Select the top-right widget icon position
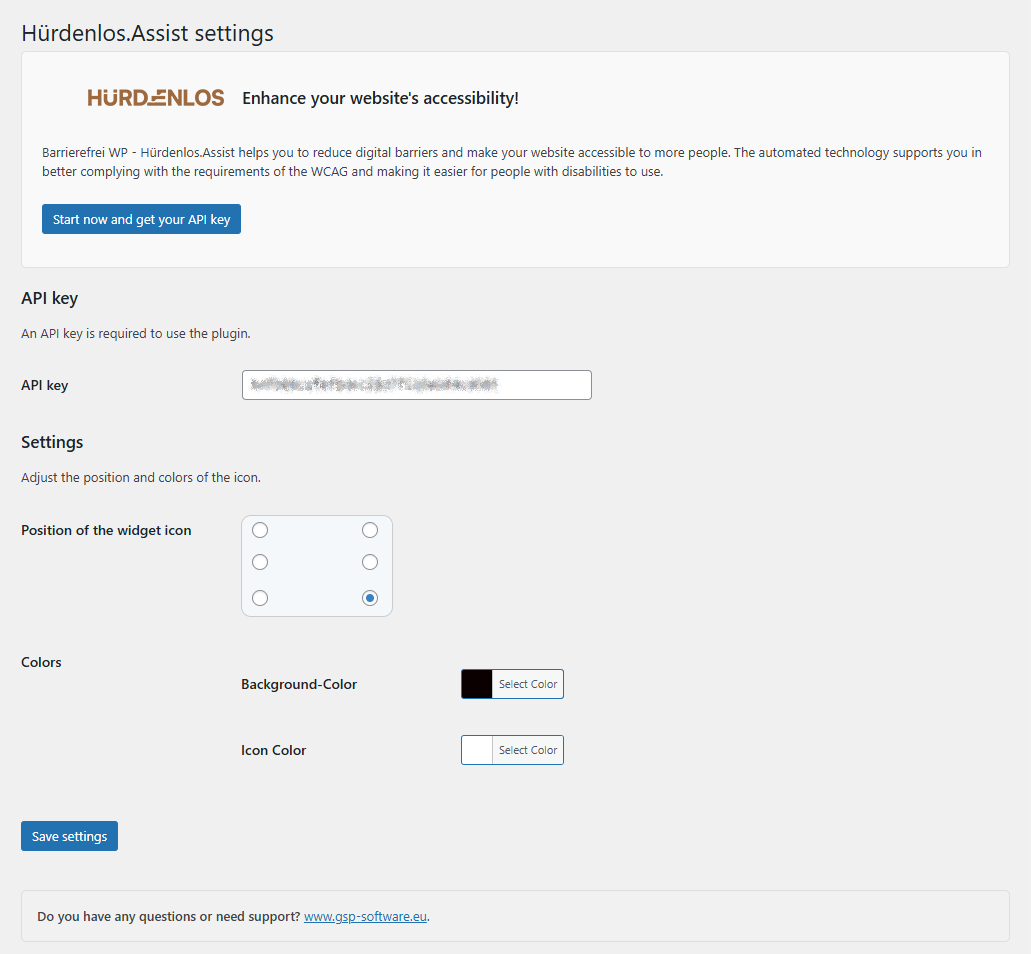Viewport: 1031px width, 954px height. 369,530
